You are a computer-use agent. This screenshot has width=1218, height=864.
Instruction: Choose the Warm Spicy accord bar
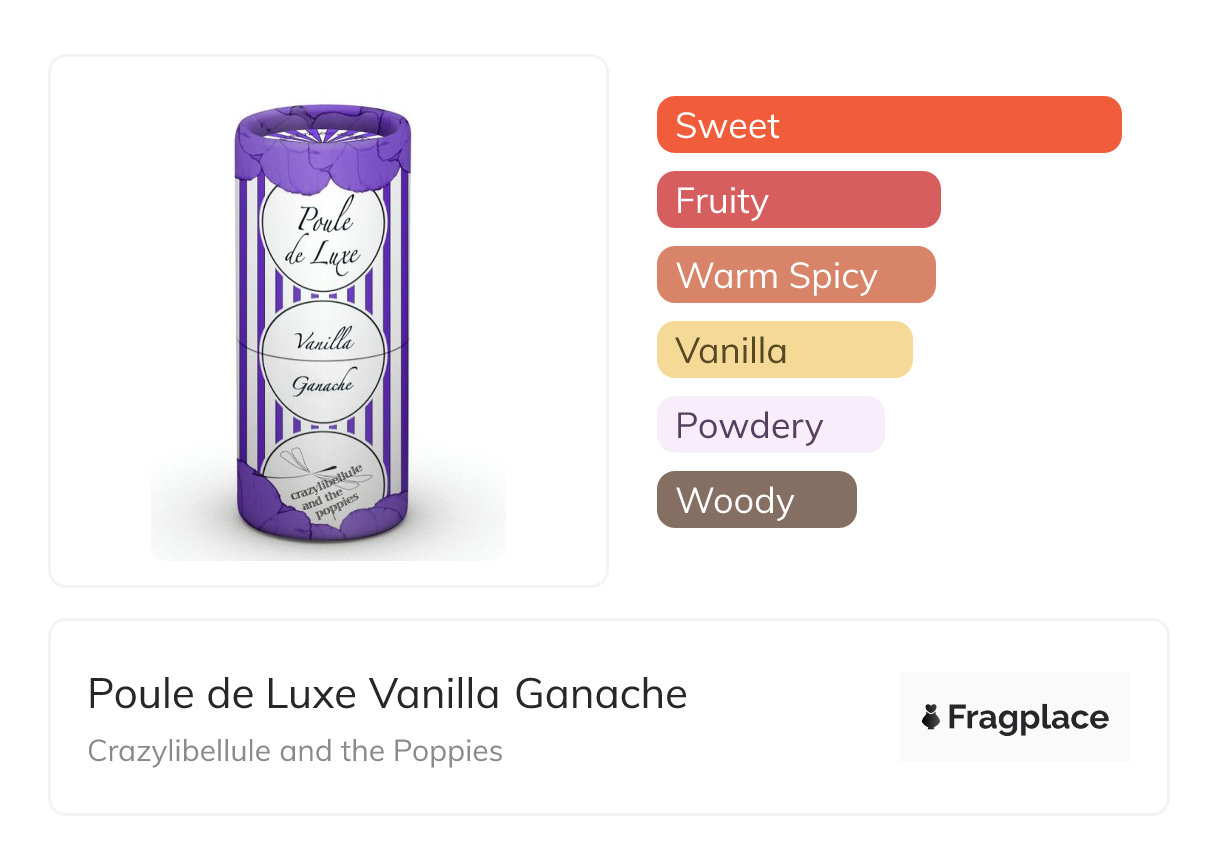coord(795,275)
